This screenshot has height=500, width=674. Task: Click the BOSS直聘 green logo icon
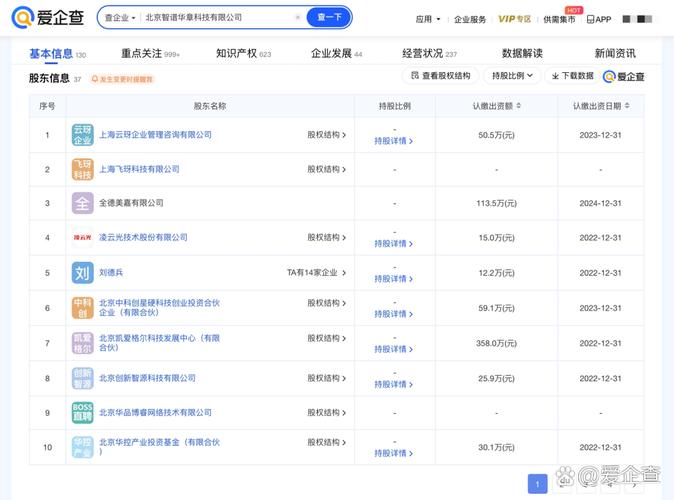(x=83, y=413)
